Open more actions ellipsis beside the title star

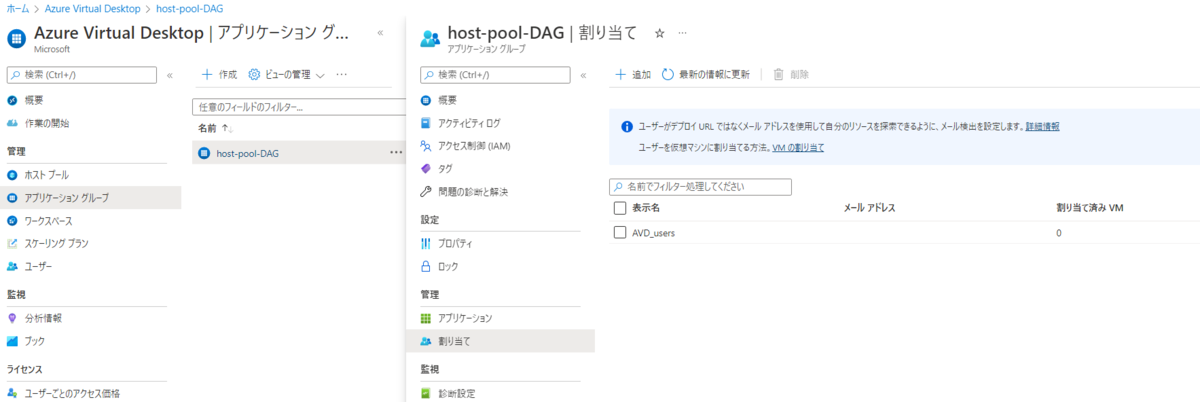pos(682,33)
